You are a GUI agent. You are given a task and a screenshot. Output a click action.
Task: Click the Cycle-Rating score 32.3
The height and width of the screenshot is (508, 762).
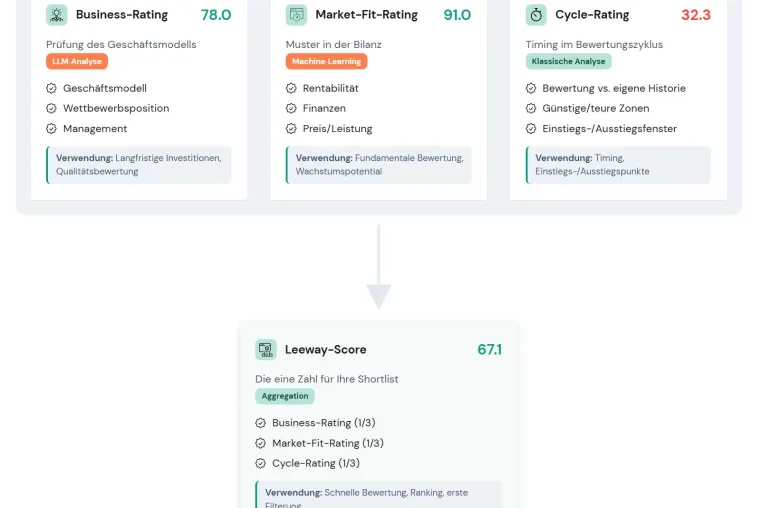(x=695, y=15)
